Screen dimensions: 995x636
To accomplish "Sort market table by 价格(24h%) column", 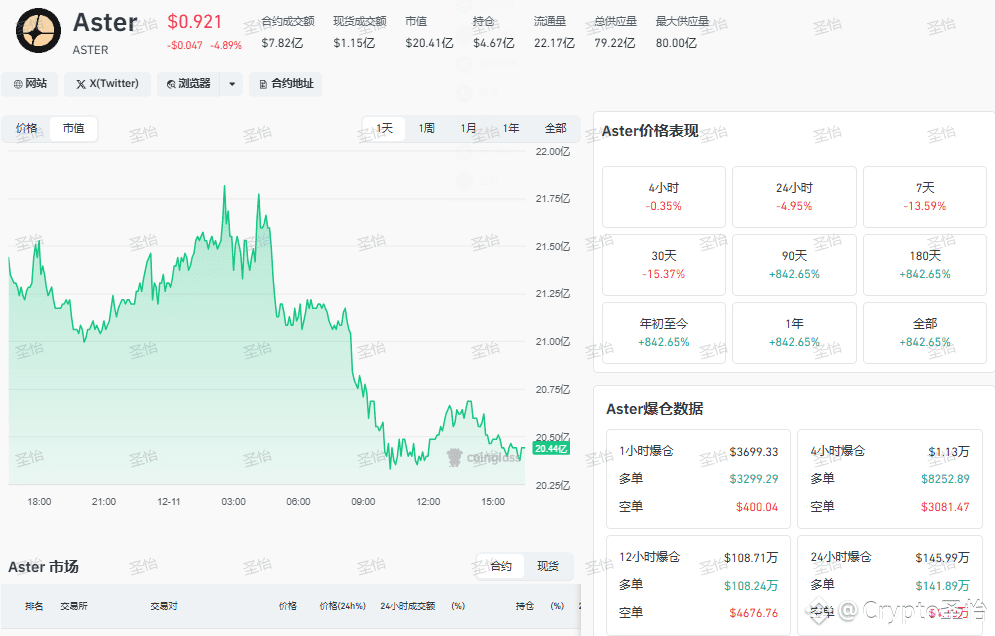I will [342, 606].
